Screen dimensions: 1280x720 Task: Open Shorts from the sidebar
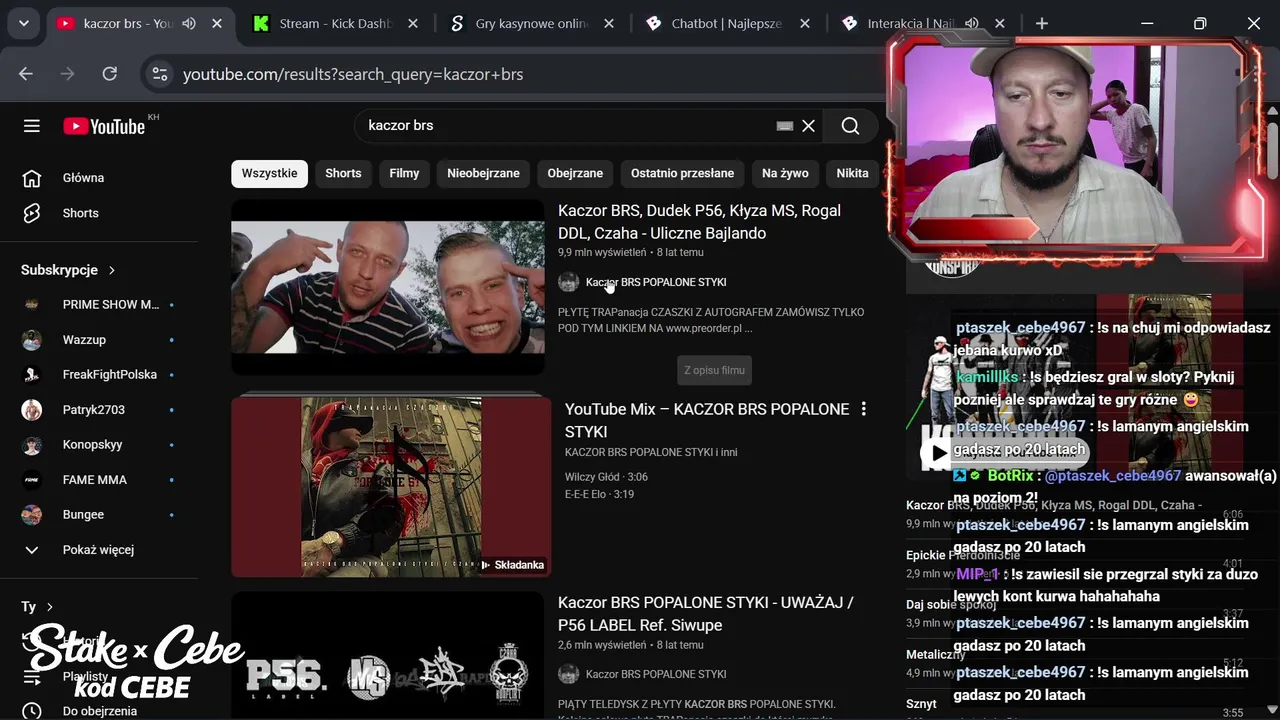click(x=81, y=213)
